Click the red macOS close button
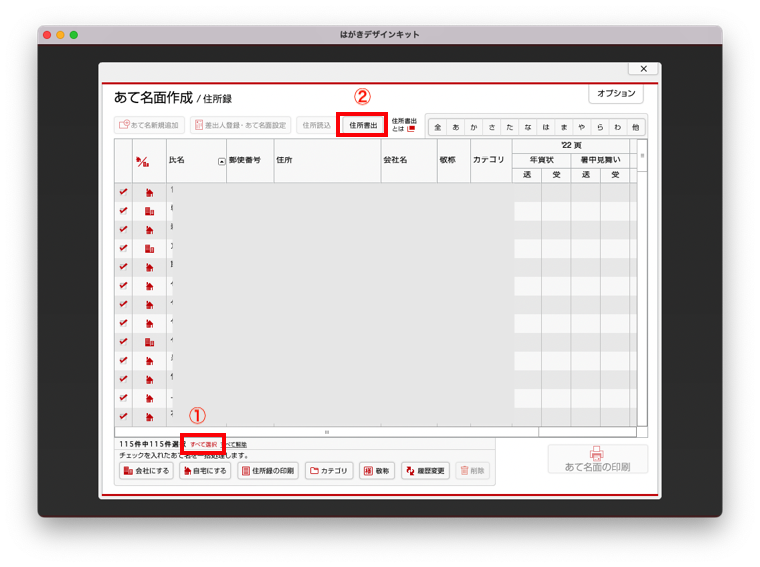 (47, 35)
